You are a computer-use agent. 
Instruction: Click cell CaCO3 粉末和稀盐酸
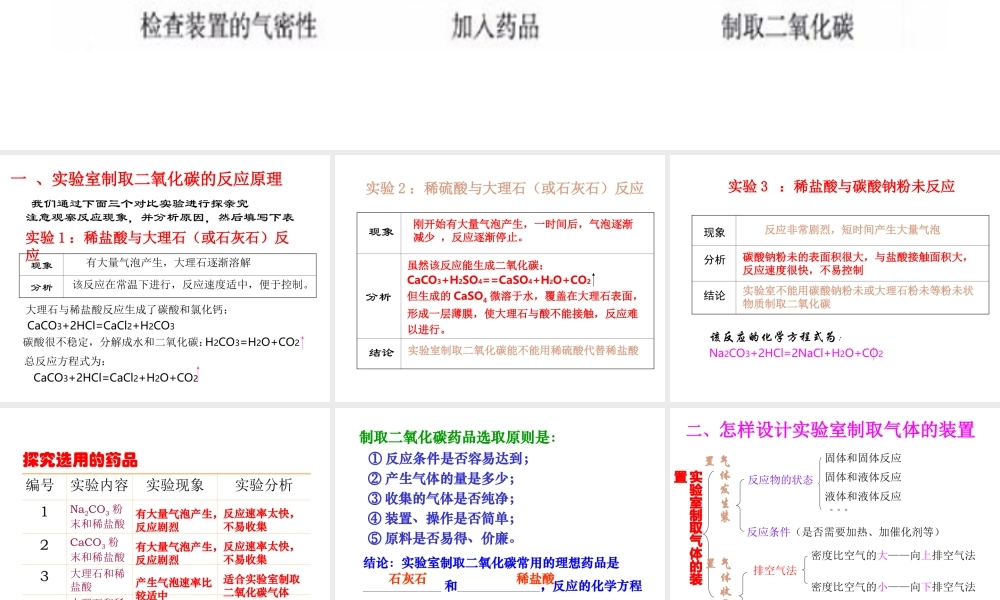pos(98,550)
